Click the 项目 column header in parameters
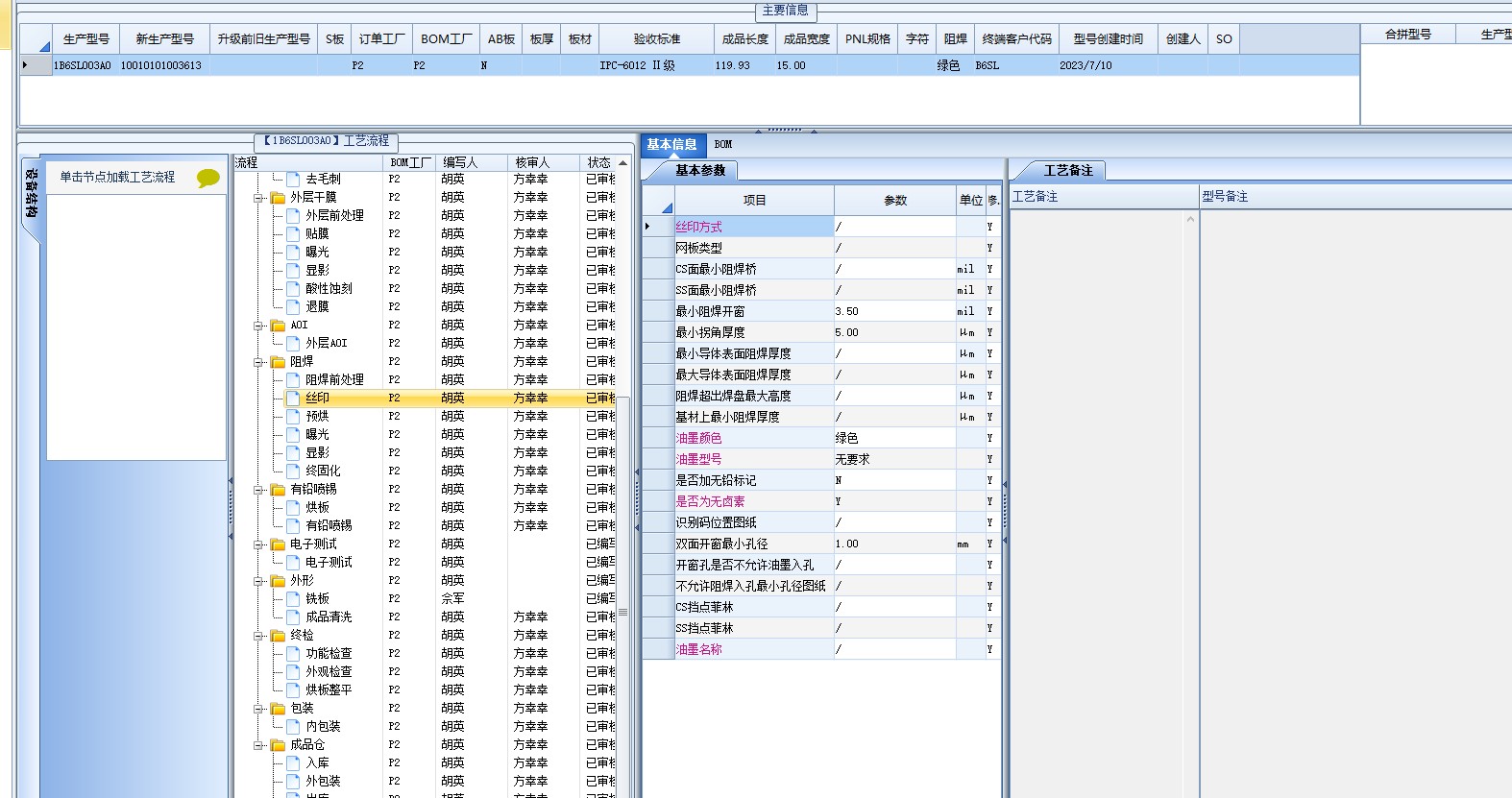Image resolution: width=1512 pixels, height=798 pixels. pyautogui.click(x=754, y=201)
